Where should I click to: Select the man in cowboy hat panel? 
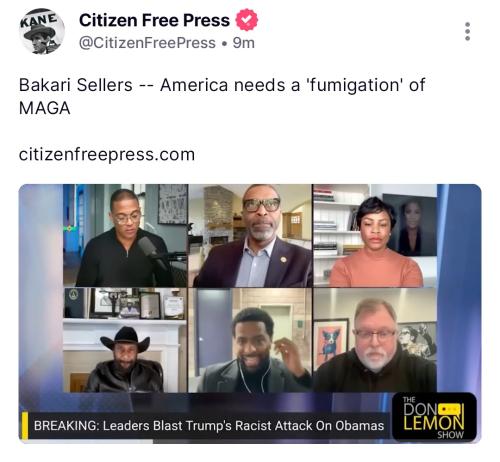point(125,340)
